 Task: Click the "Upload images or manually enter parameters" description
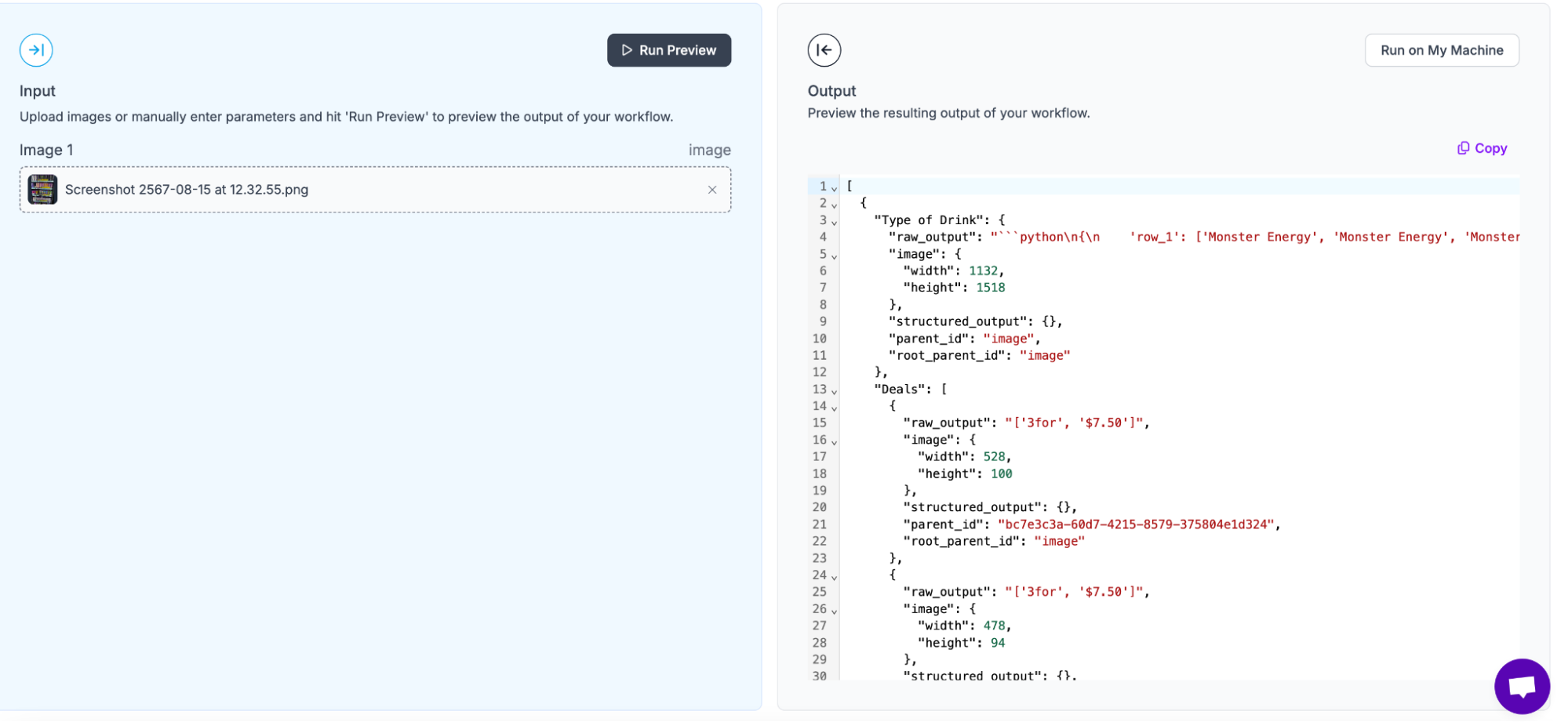[346, 117]
